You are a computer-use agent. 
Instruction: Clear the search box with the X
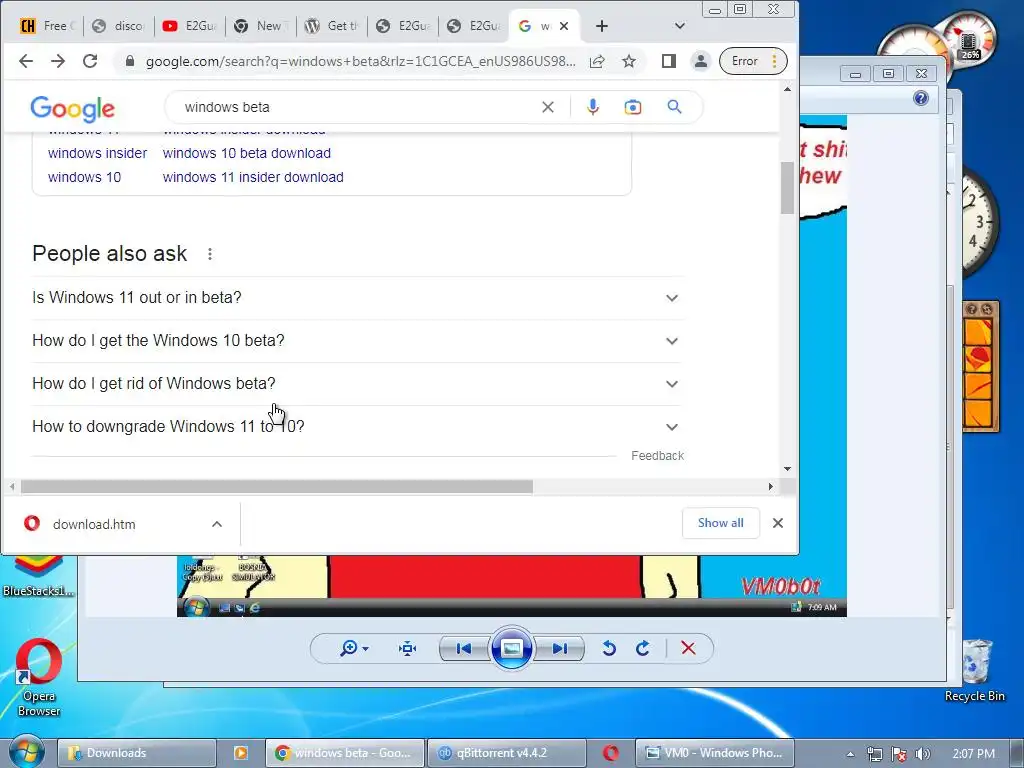click(x=548, y=107)
